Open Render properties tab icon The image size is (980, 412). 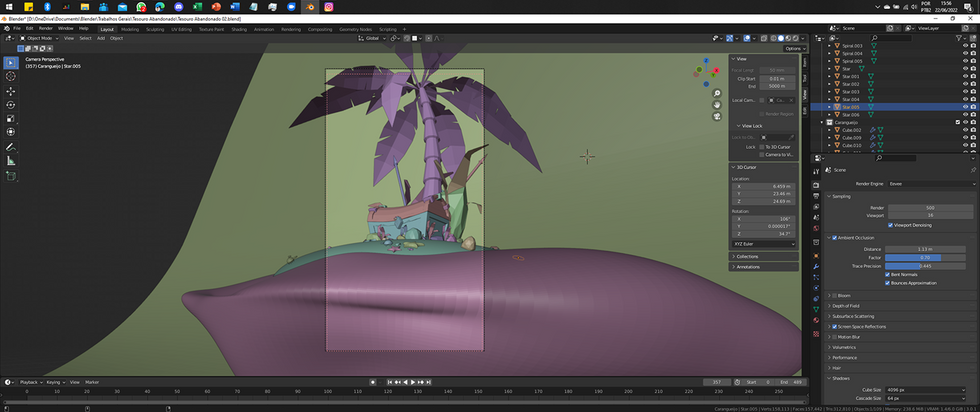point(816,185)
